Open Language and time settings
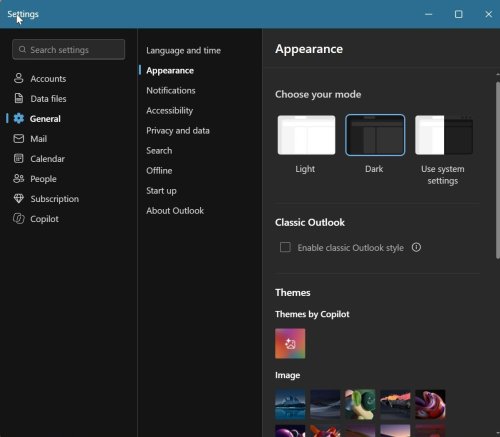Viewport: 500px width, 437px height. click(183, 50)
